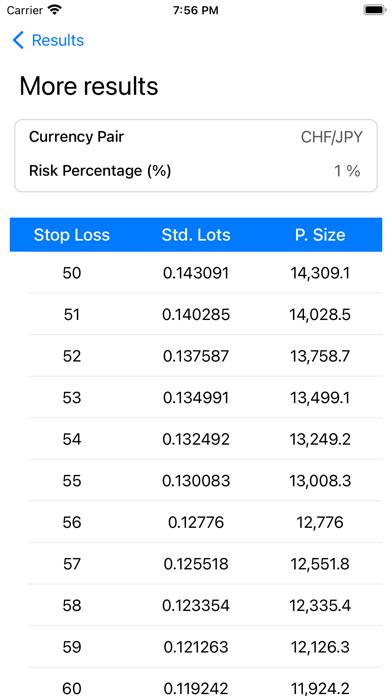Viewport: 392px width, 696px height.
Task: Tap the back chevron icon
Action: click(18, 40)
